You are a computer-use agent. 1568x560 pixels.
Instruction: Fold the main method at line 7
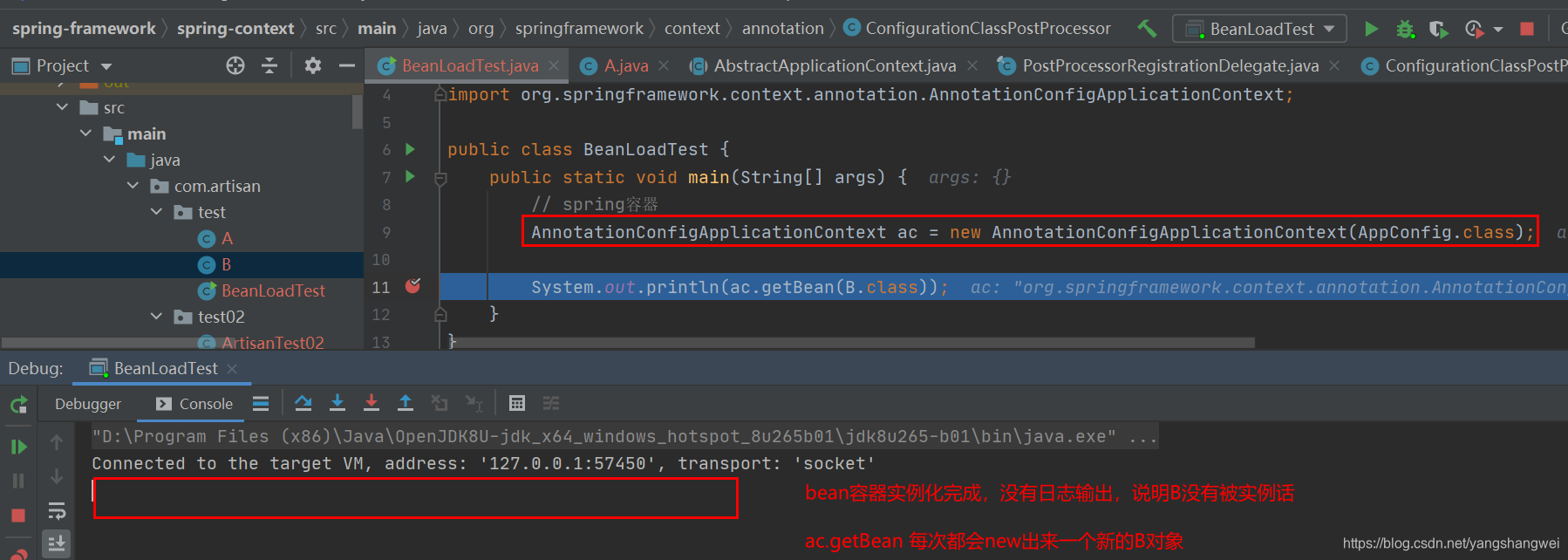[440, 178]
